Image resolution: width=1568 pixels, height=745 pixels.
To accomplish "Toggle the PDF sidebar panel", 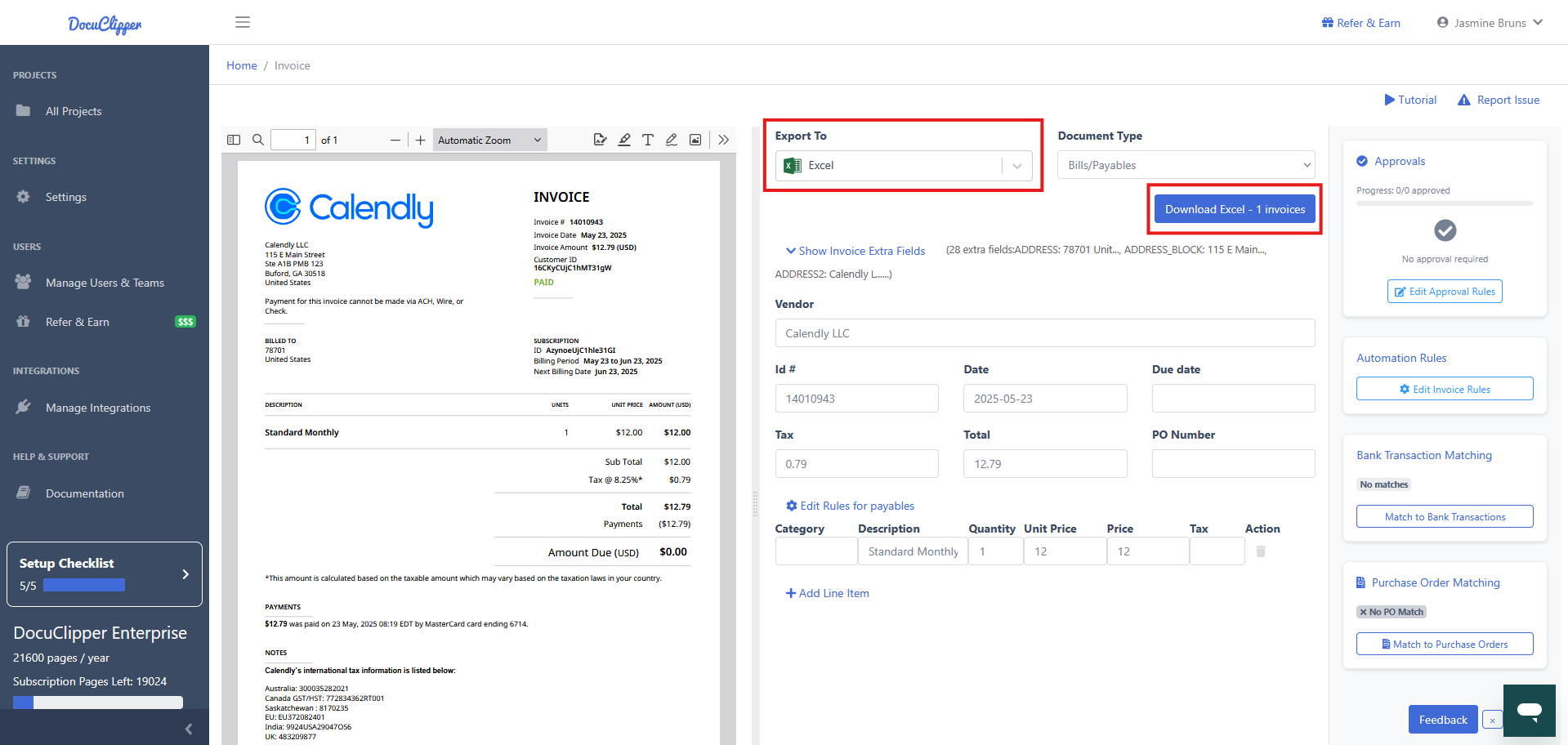I will (x=233, y=140).
